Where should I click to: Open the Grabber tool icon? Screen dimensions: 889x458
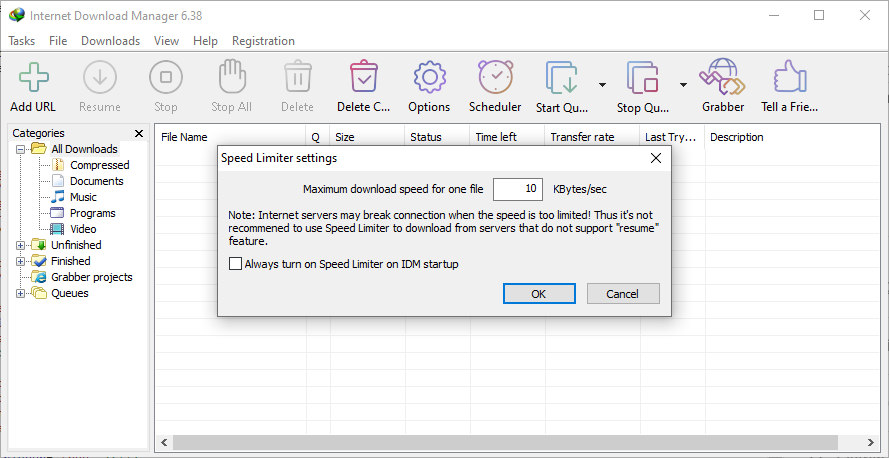pos(722,77)
